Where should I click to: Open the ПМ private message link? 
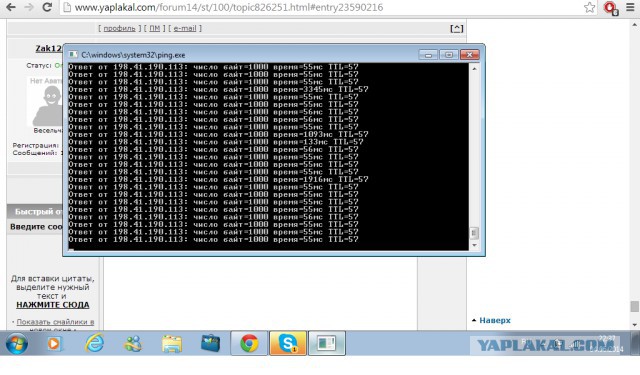[x=154, y=28]
